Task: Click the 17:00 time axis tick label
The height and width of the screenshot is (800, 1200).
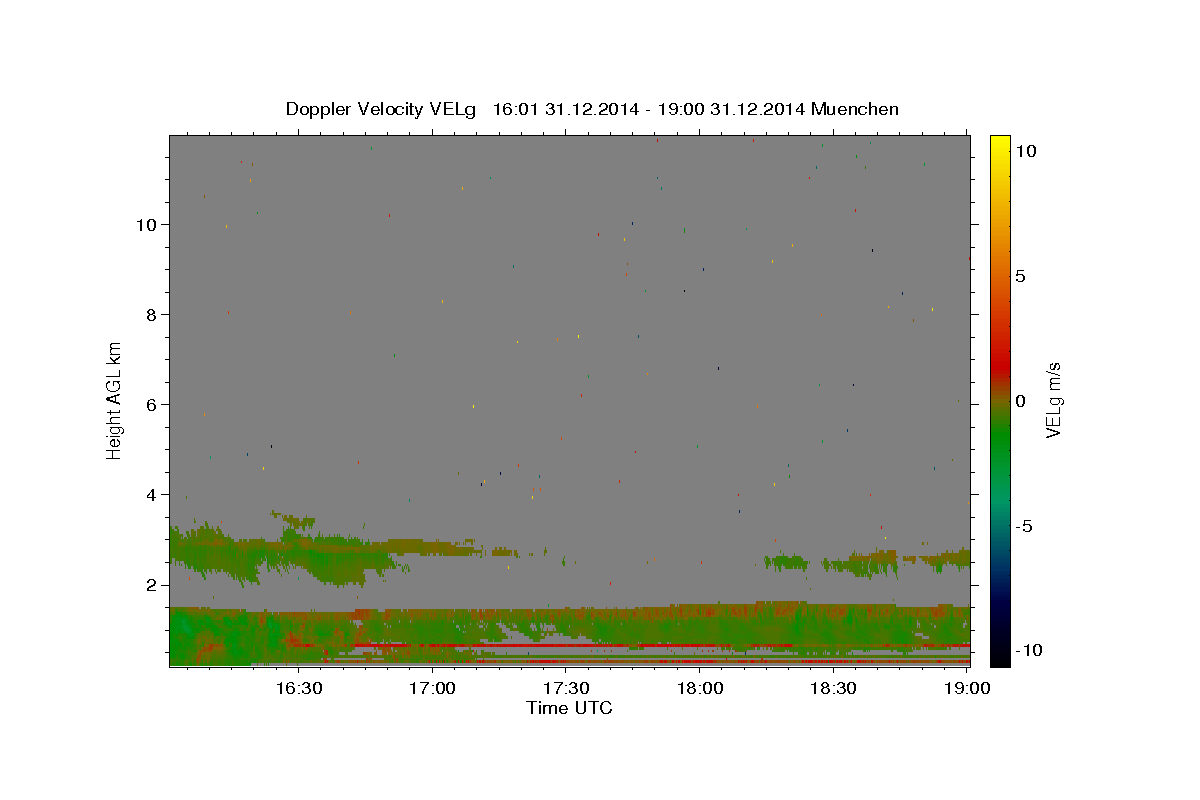Action: tap(433, 689)
